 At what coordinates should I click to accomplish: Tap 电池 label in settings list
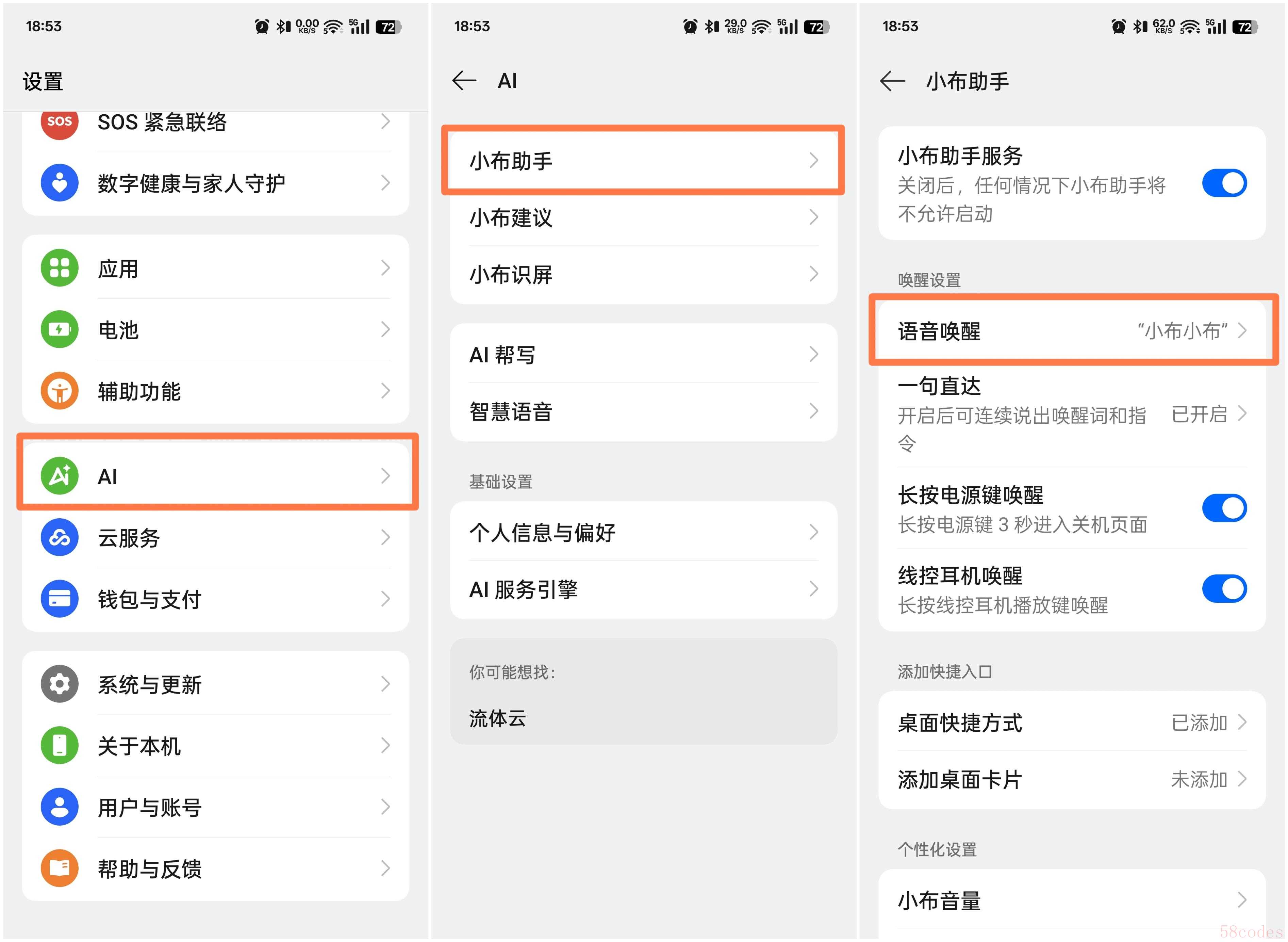[118, 330]
